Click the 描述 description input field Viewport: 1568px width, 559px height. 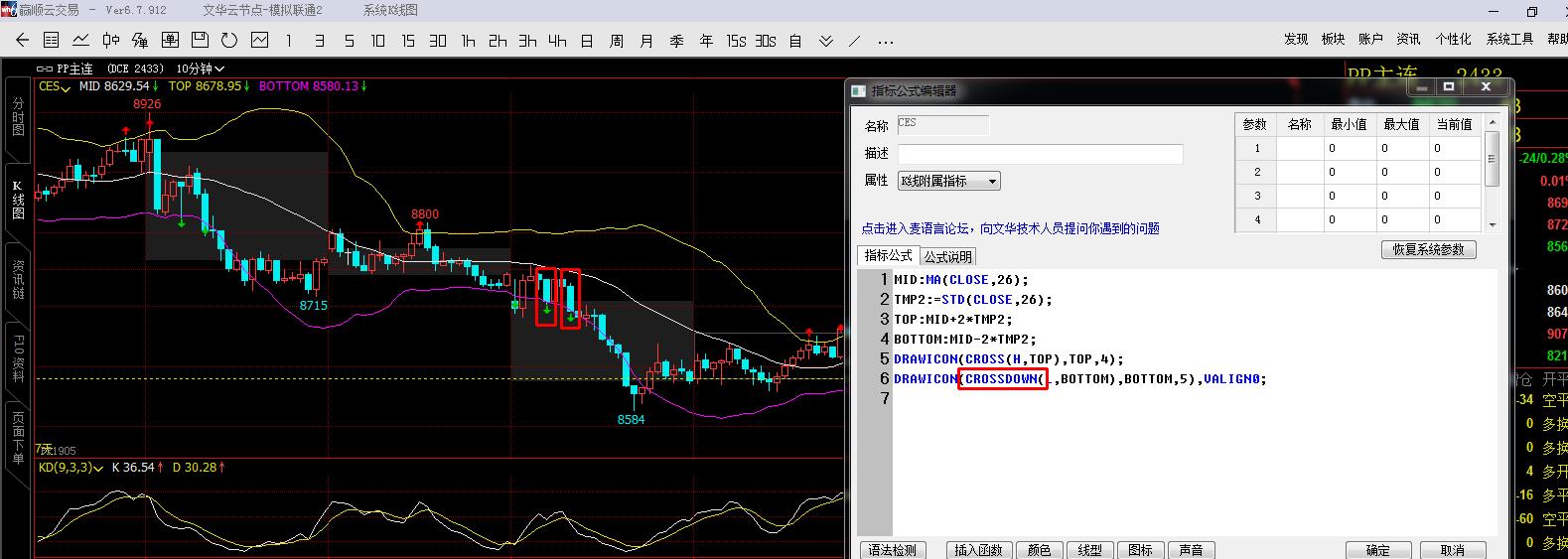coord(1040,154)
